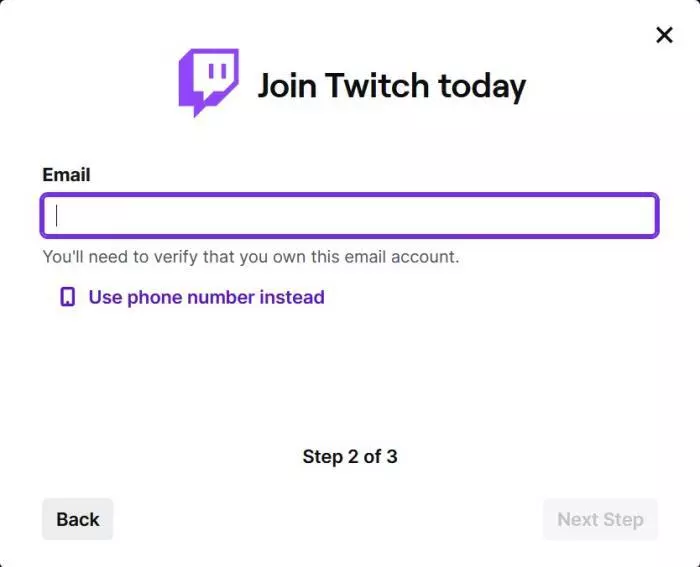Switch to phone number signup

point(206,297)
